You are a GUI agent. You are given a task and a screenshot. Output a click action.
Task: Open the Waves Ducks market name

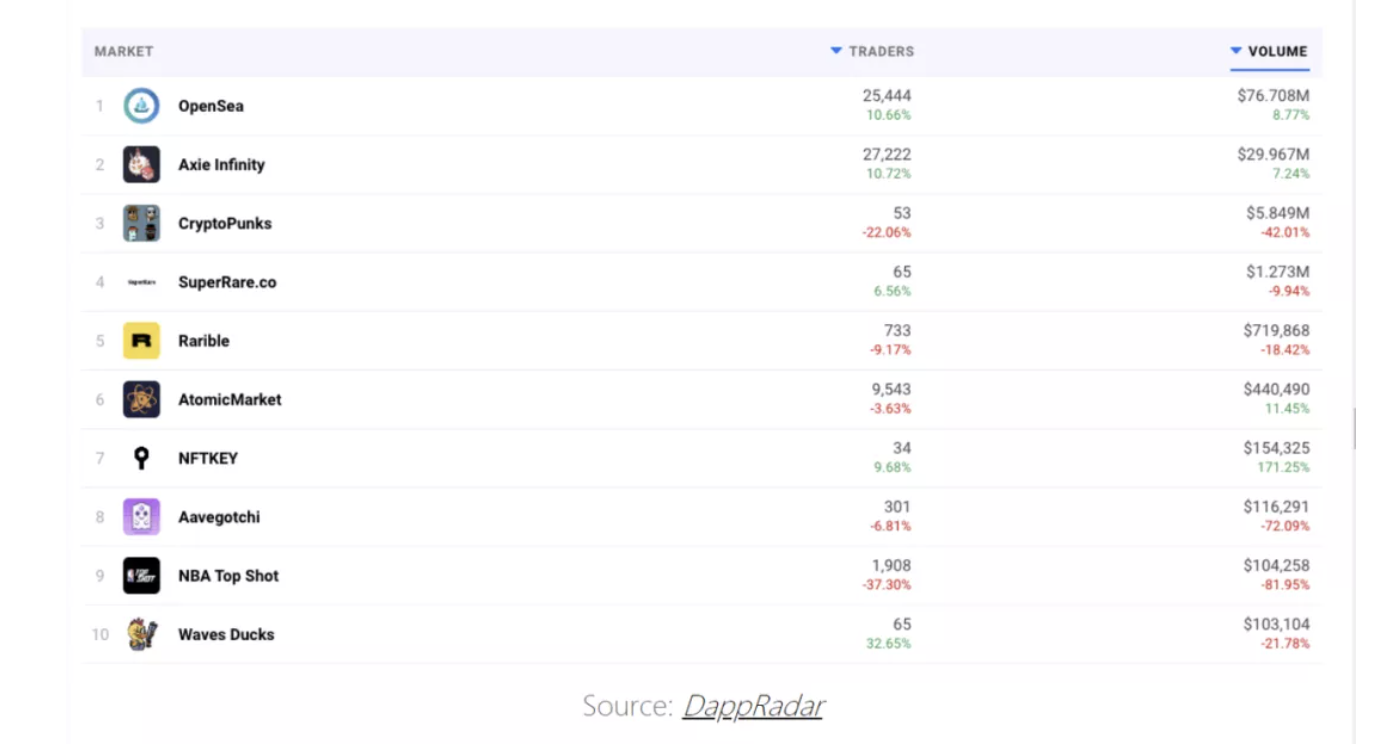(226, 635)
